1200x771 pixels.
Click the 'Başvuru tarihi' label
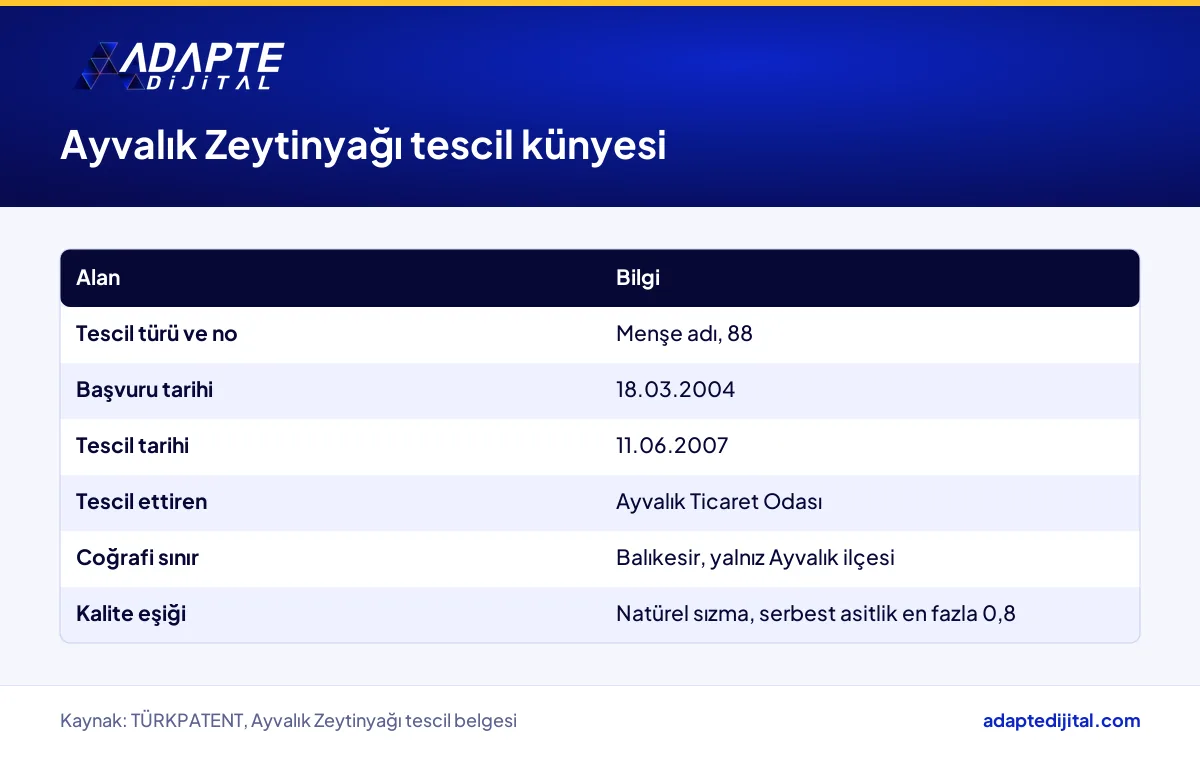(144, 390)
